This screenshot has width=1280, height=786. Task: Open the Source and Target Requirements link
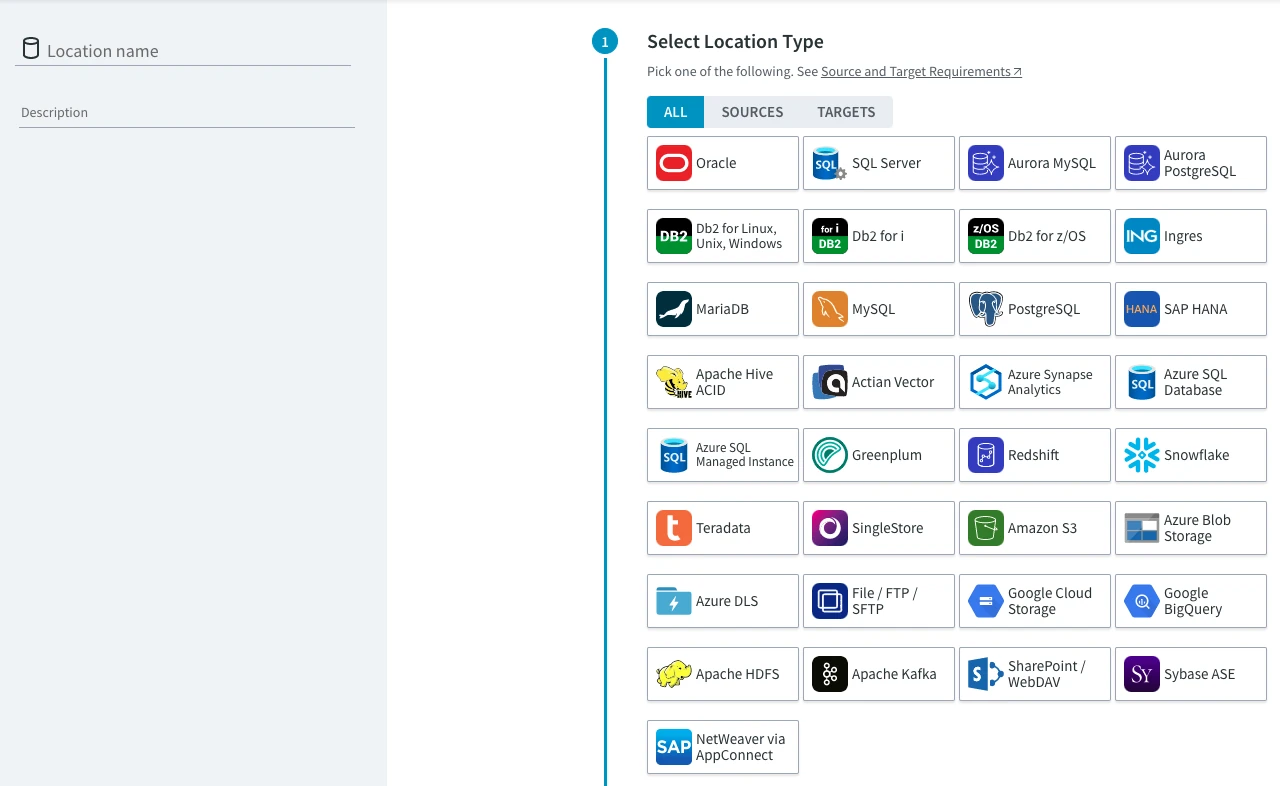[915, 71]
